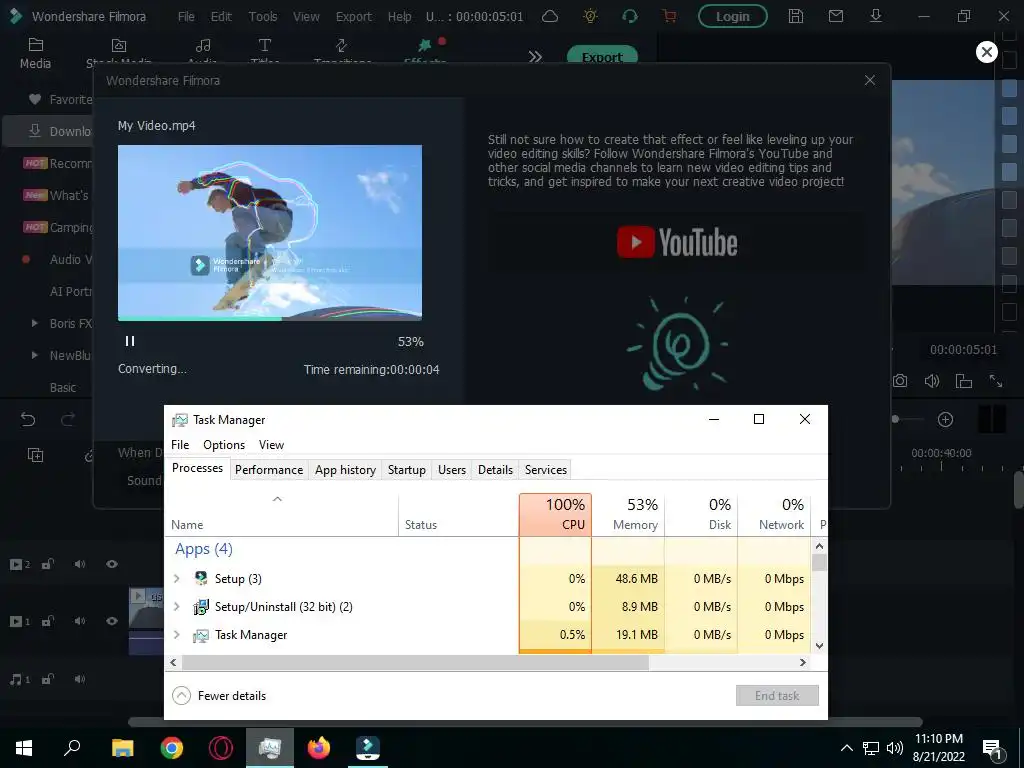1024x768 pixels.
Task: Lock video track 2
Action: click(x=48, y=564)
